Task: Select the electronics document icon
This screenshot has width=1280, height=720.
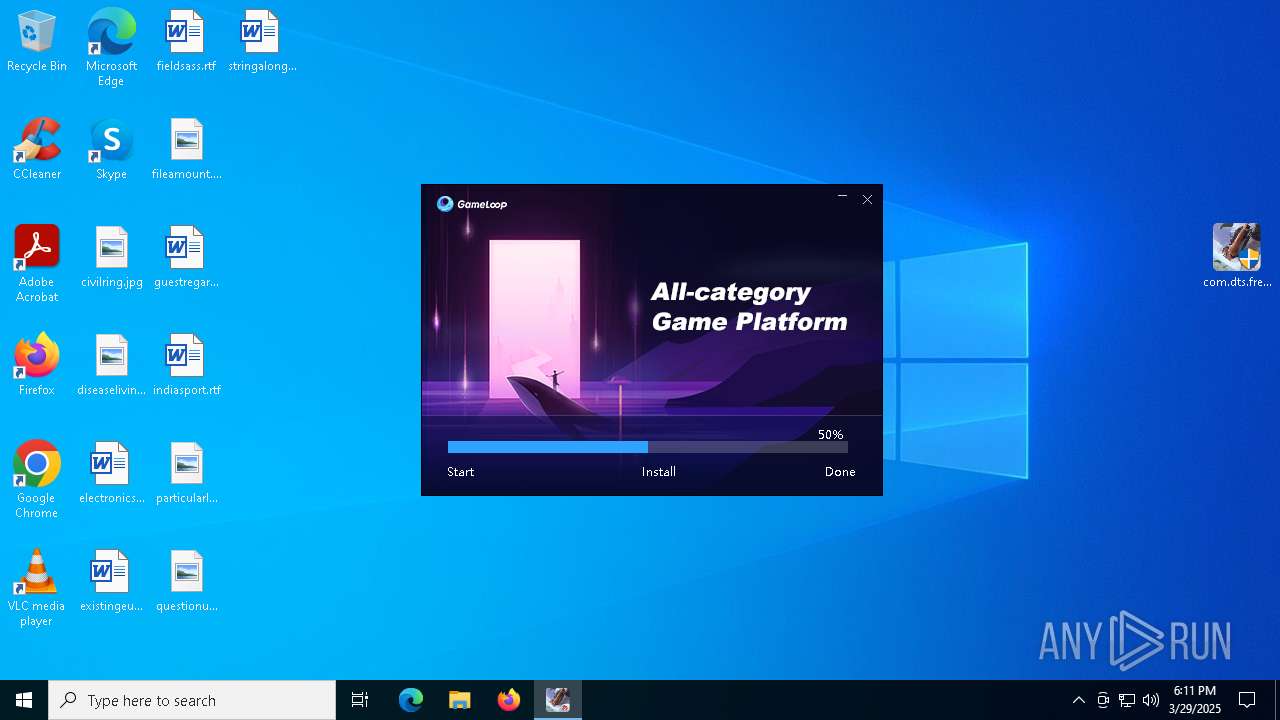Action: tap(111, 473)
